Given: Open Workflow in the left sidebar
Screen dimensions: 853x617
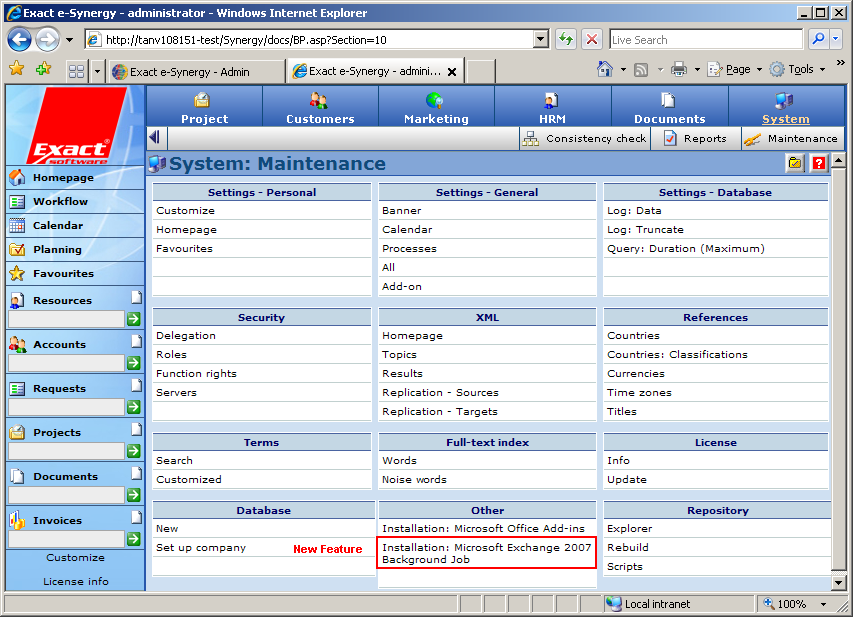Looking at the screenshot, I should (60, 201).
